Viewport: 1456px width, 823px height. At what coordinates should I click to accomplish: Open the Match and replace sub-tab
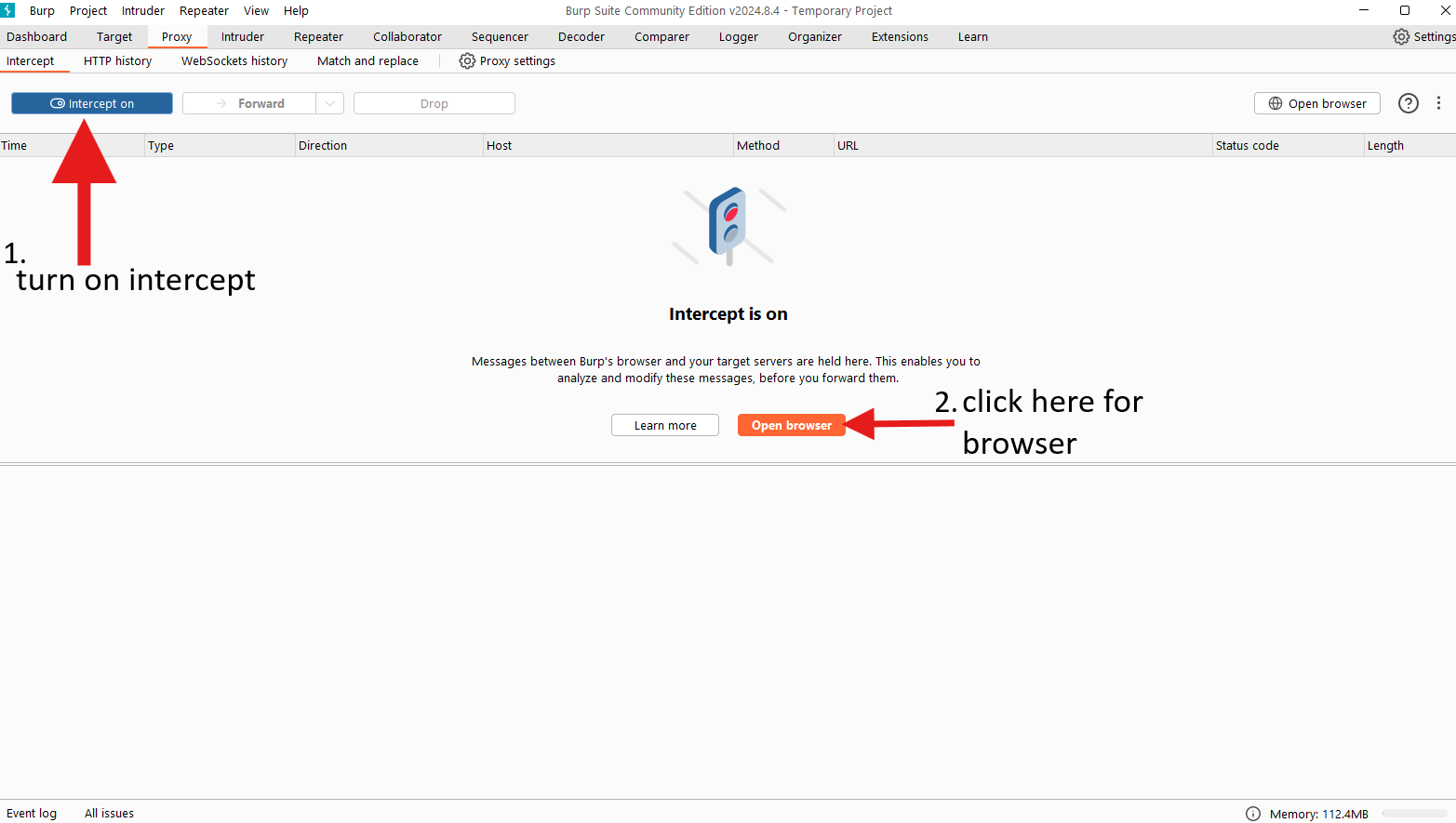pos(367,60)
